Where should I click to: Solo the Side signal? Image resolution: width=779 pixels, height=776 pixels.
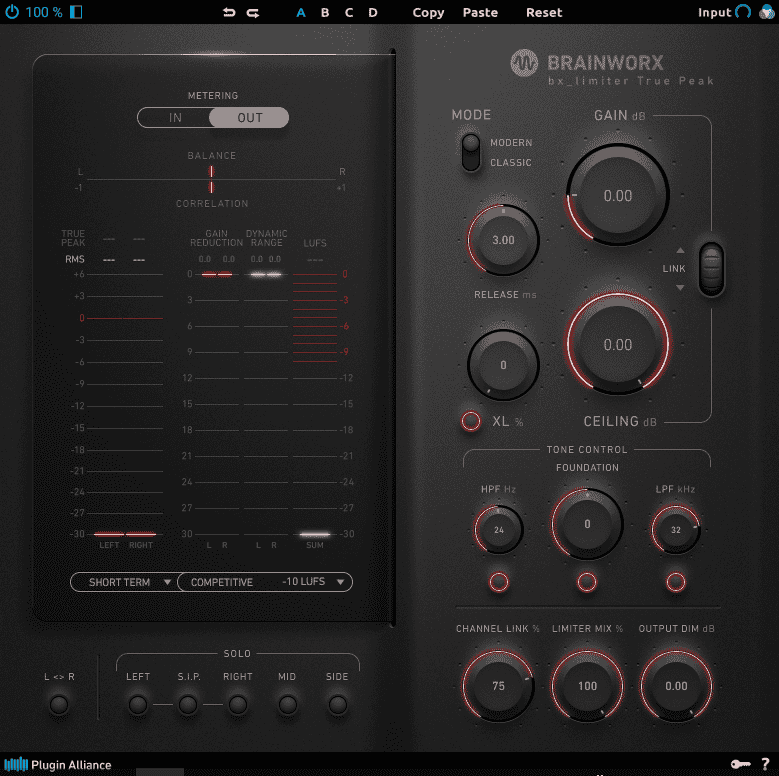(338, 704)
